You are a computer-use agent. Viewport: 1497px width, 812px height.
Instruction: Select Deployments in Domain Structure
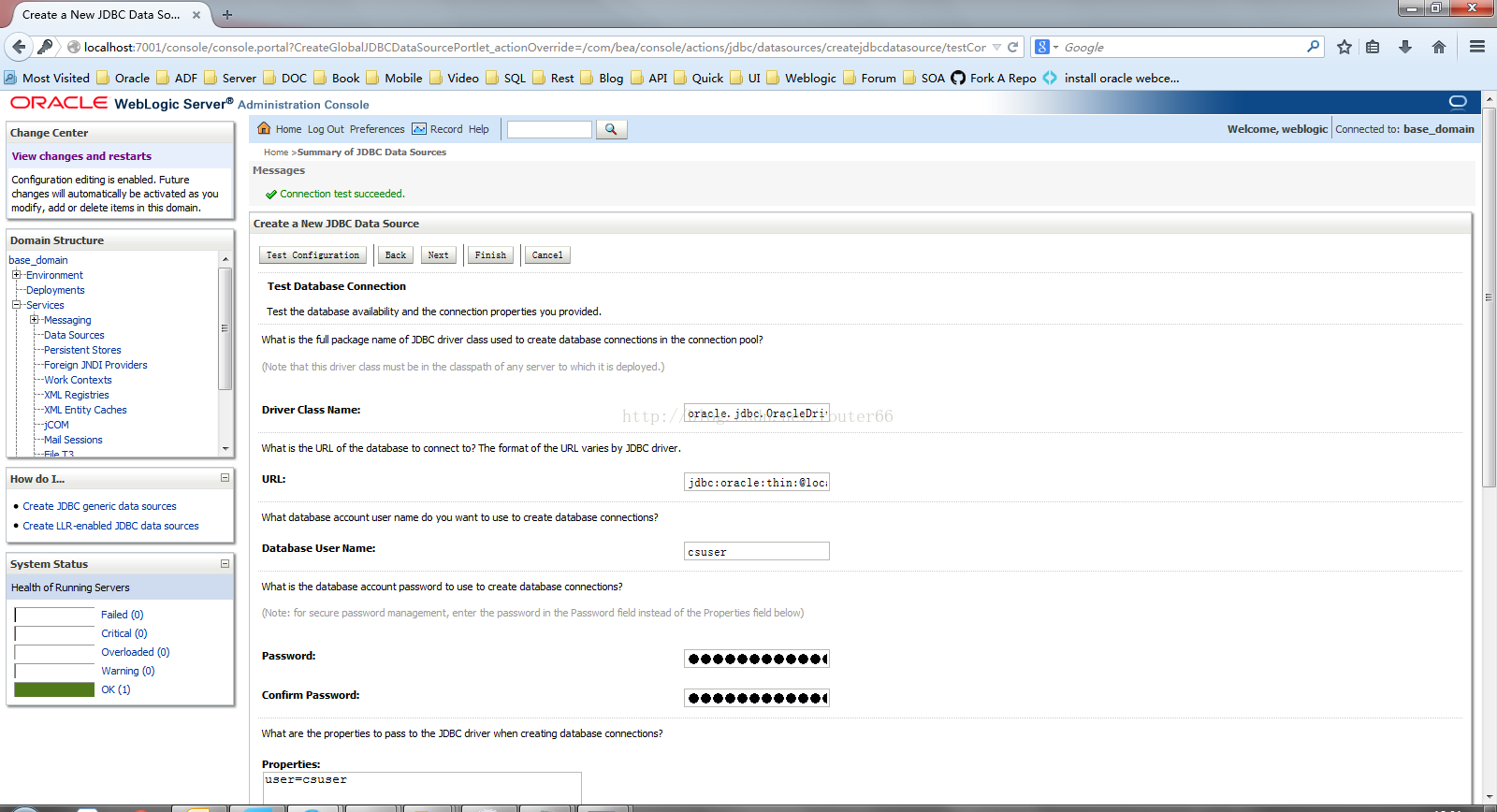pyautogui.click(x=55, y=290)
